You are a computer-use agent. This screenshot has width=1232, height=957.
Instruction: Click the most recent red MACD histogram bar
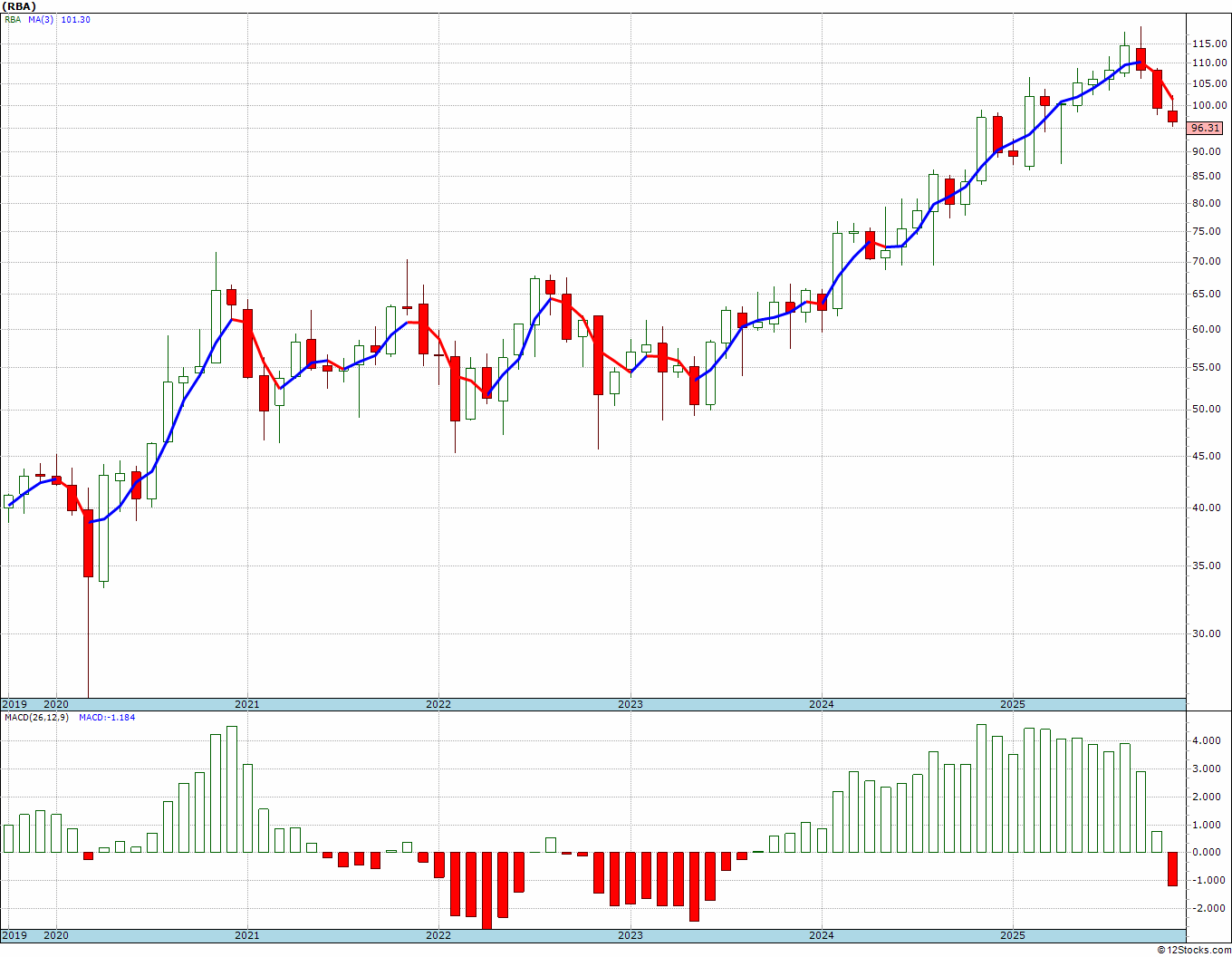[x=1172, y=869]
